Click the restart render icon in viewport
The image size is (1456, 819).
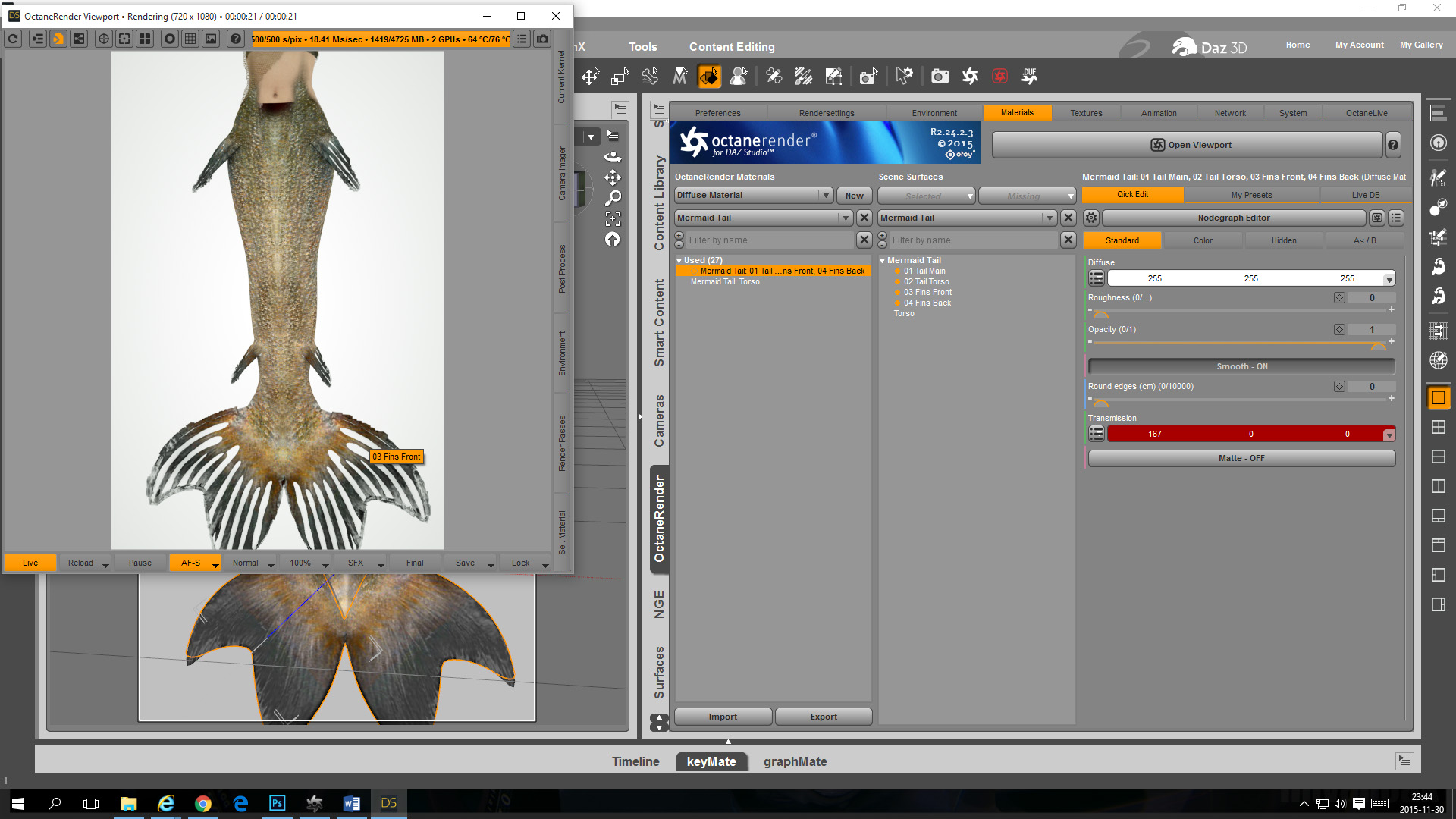[x=13, y=39]
